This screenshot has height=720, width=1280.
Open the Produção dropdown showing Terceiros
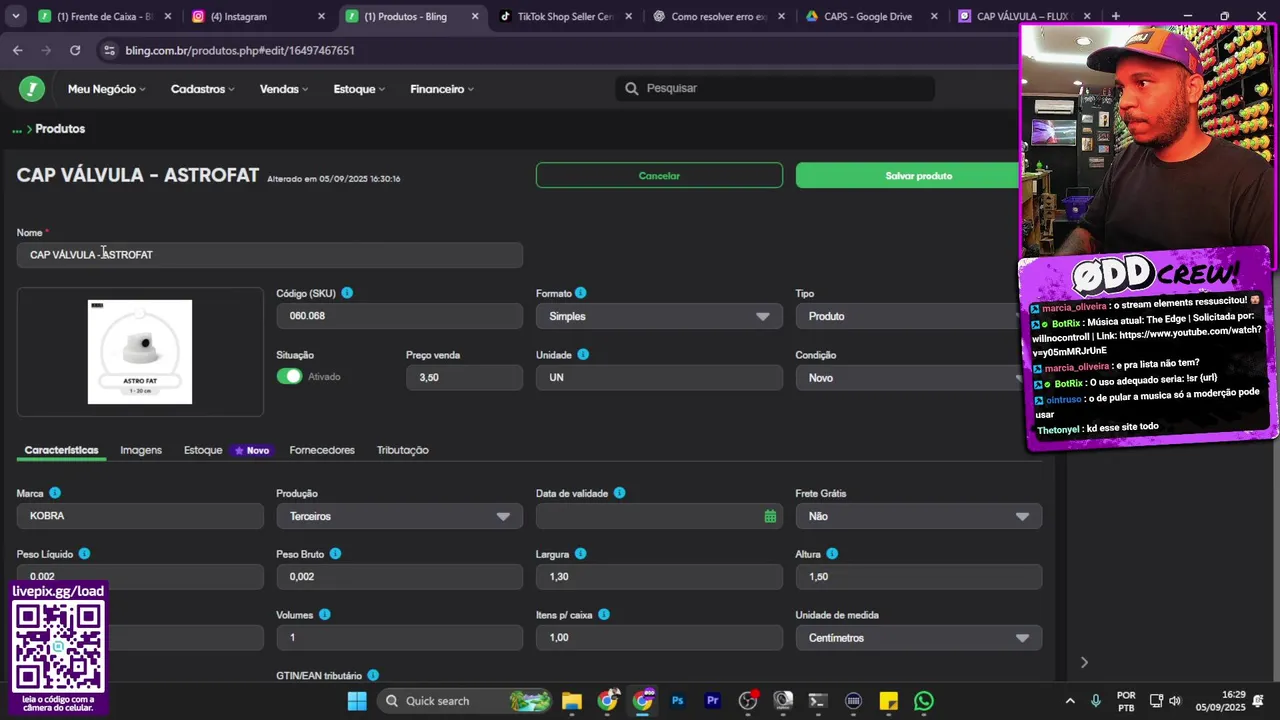399,516
